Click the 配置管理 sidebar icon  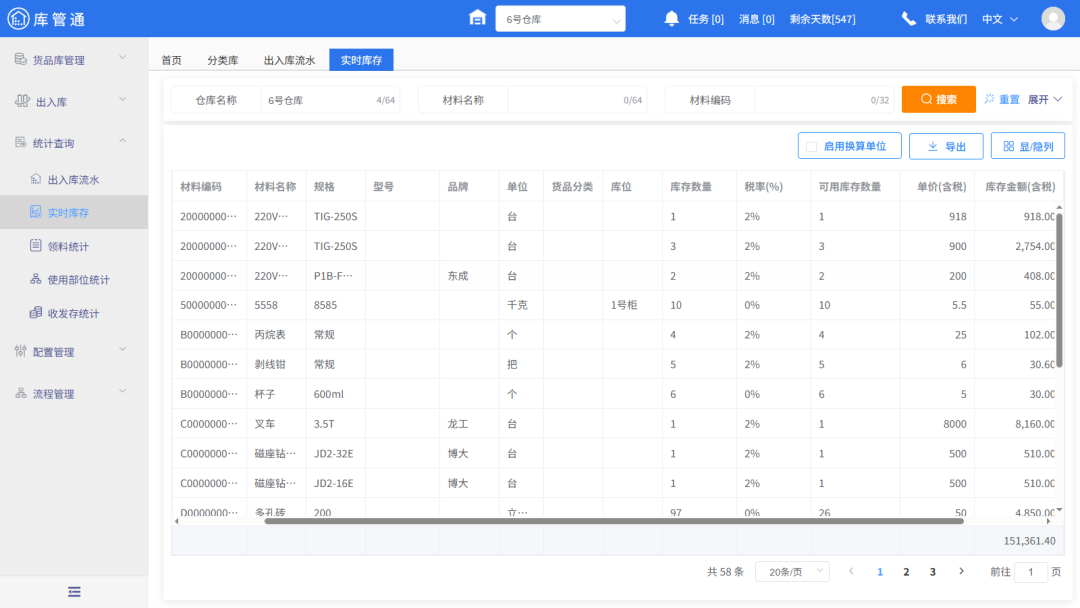tap(21, 351)
